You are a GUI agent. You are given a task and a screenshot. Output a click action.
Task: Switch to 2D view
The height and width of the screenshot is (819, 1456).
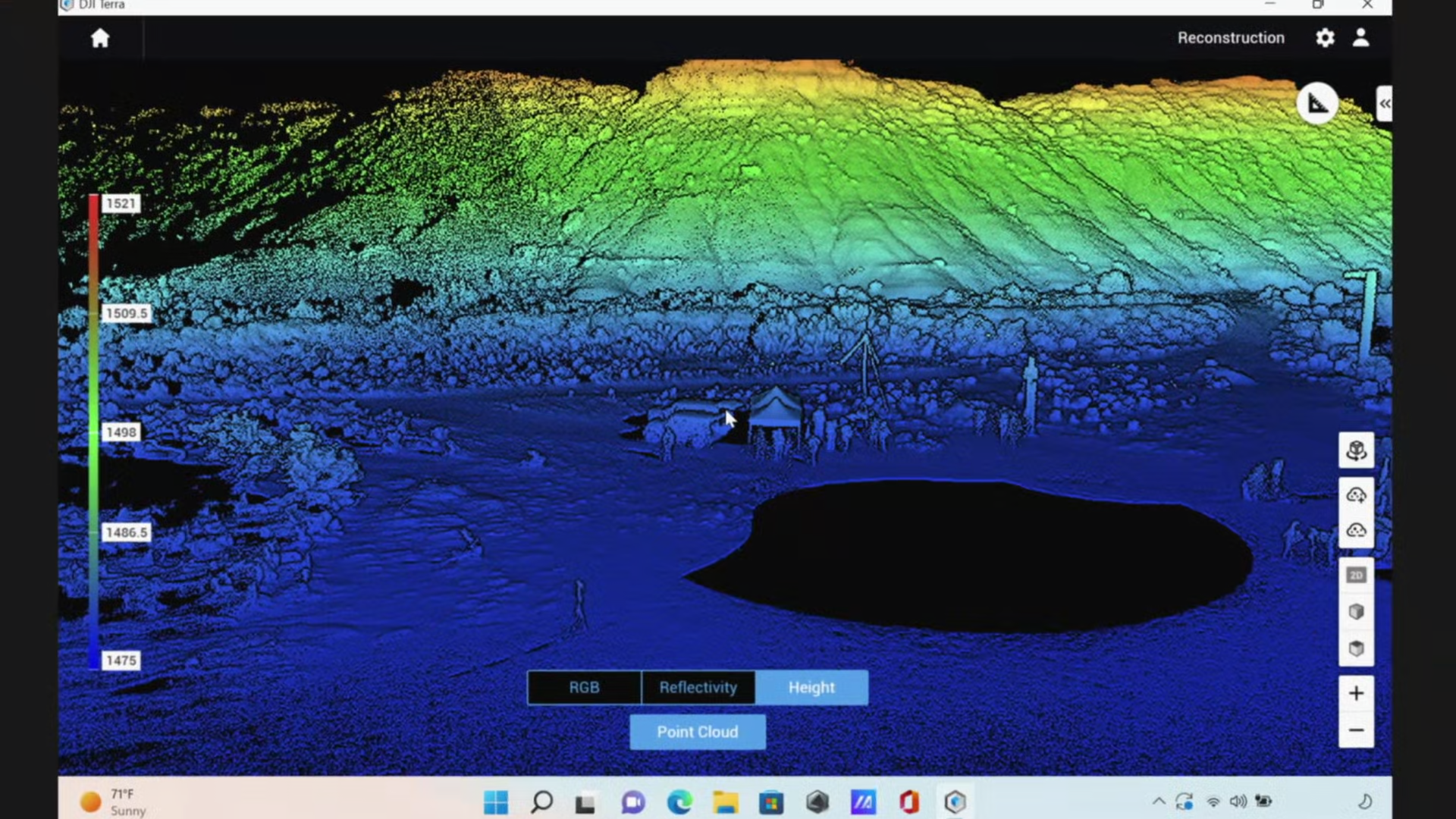(x=1356, y=576)
